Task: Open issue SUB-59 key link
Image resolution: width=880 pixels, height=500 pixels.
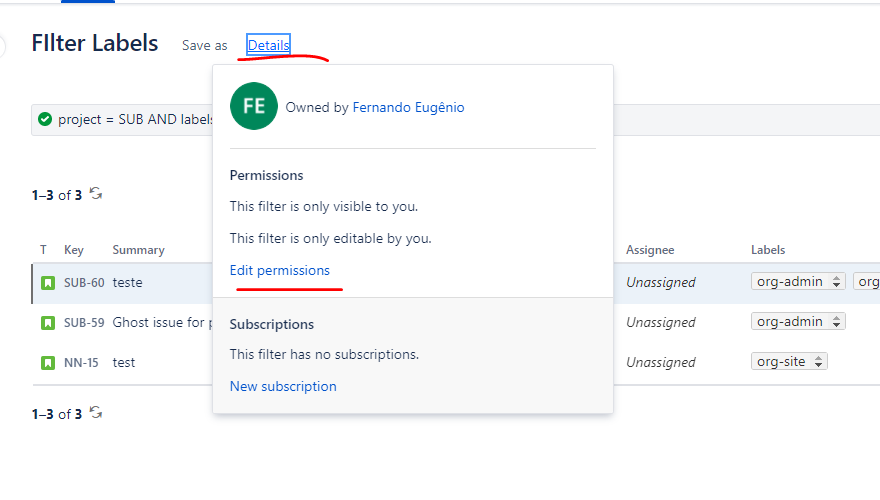Action: point(84,323)
